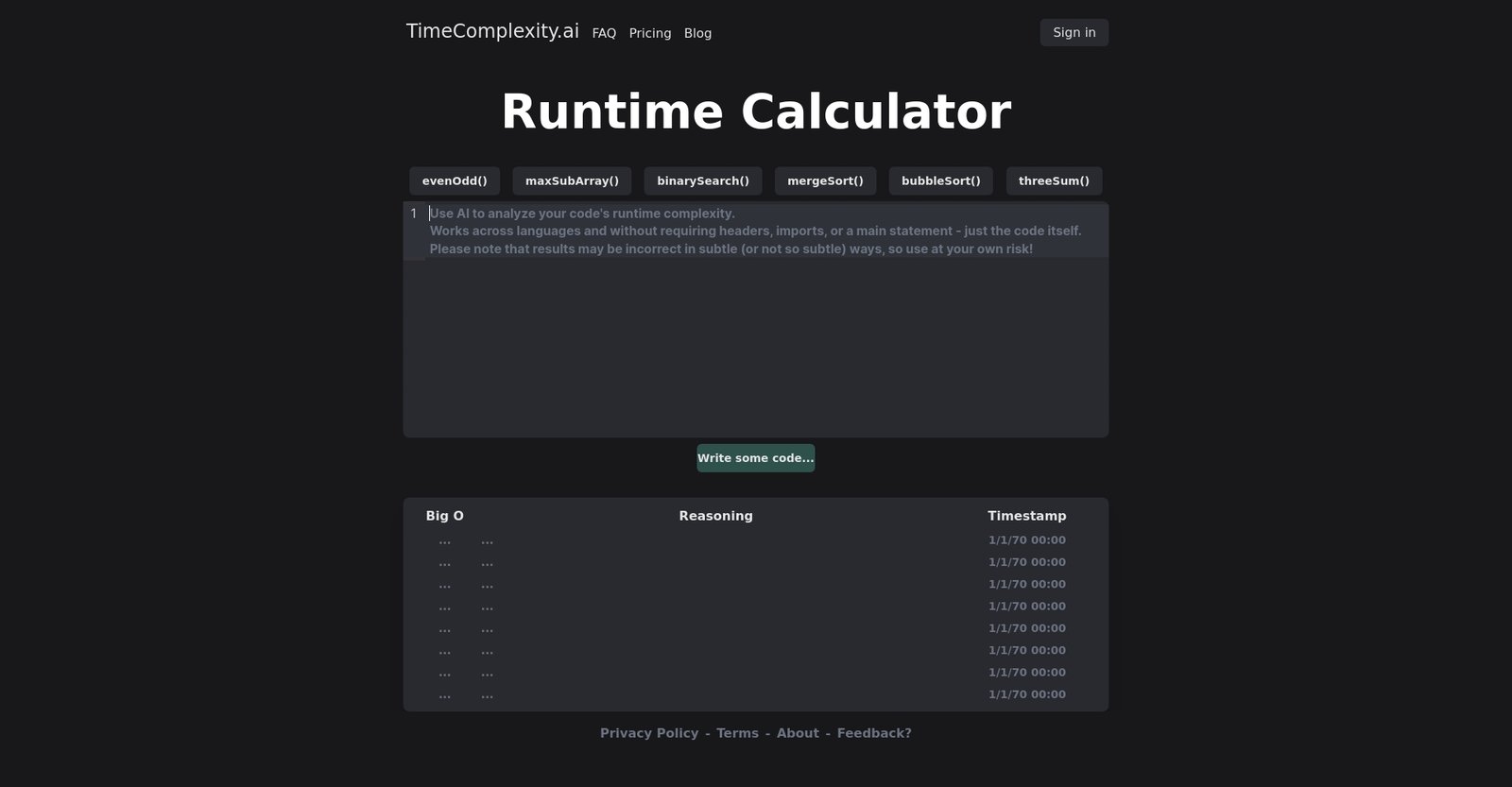Go to the Pricing page

[650, 33]
